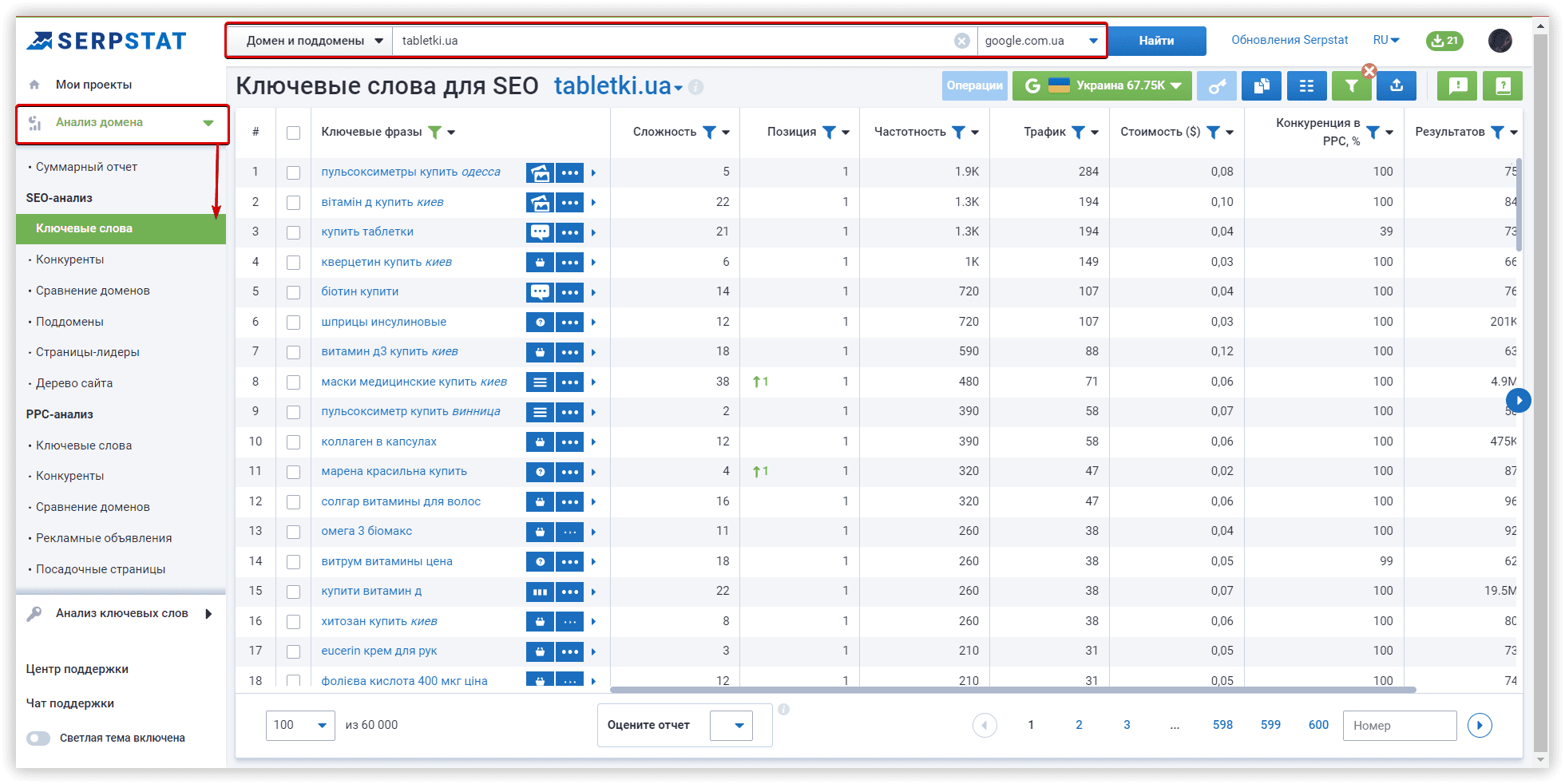This screenshot has height=784, width=1565.
Task: Open the help book question icon
Action: click(x=1503, y=86)
